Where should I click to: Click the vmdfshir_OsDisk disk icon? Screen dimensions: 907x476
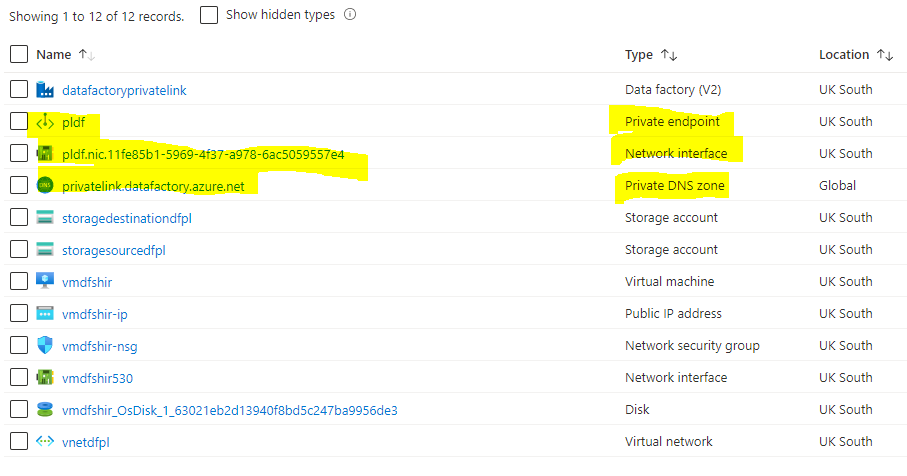[x=45, y=409]
